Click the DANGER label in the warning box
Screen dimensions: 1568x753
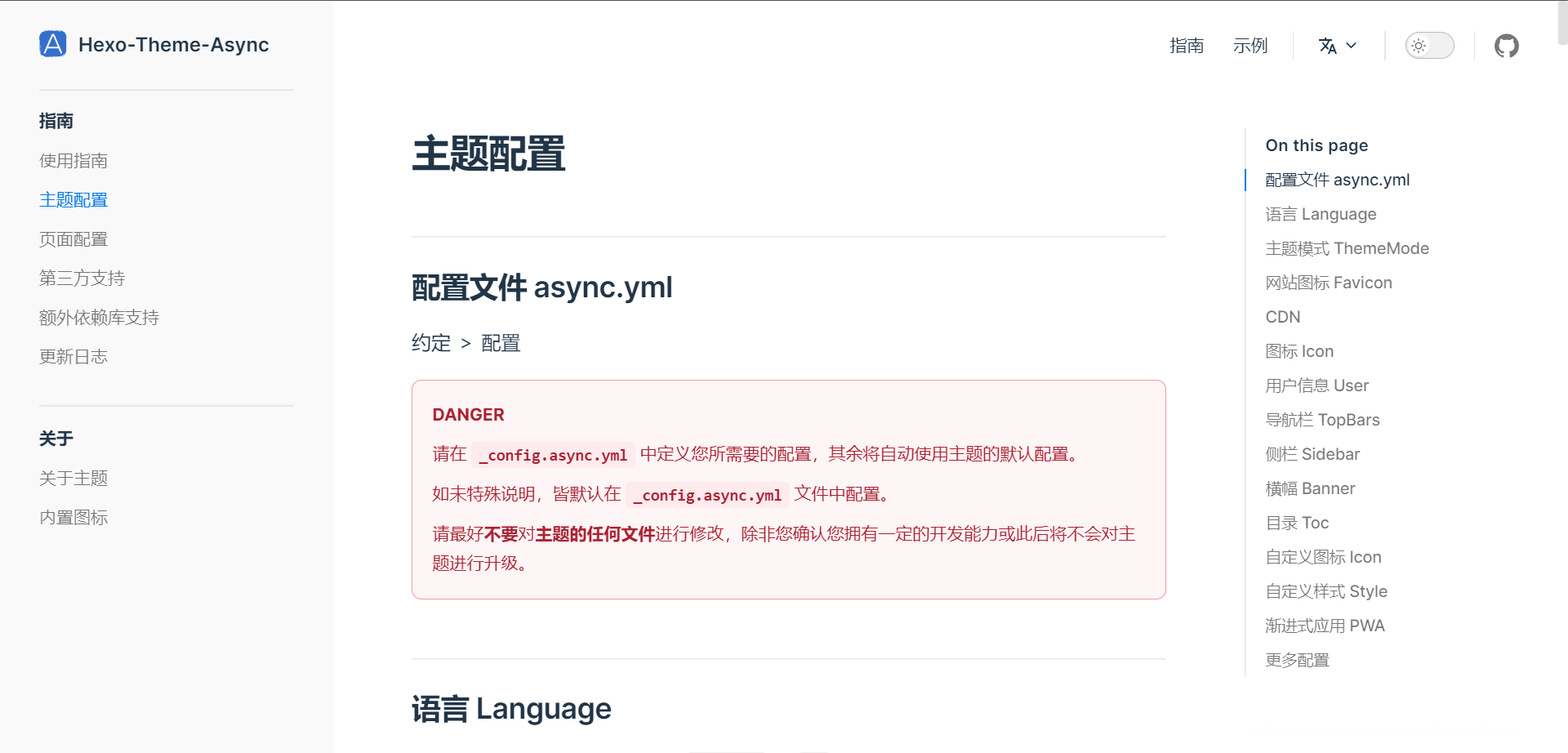click(468, 415)
